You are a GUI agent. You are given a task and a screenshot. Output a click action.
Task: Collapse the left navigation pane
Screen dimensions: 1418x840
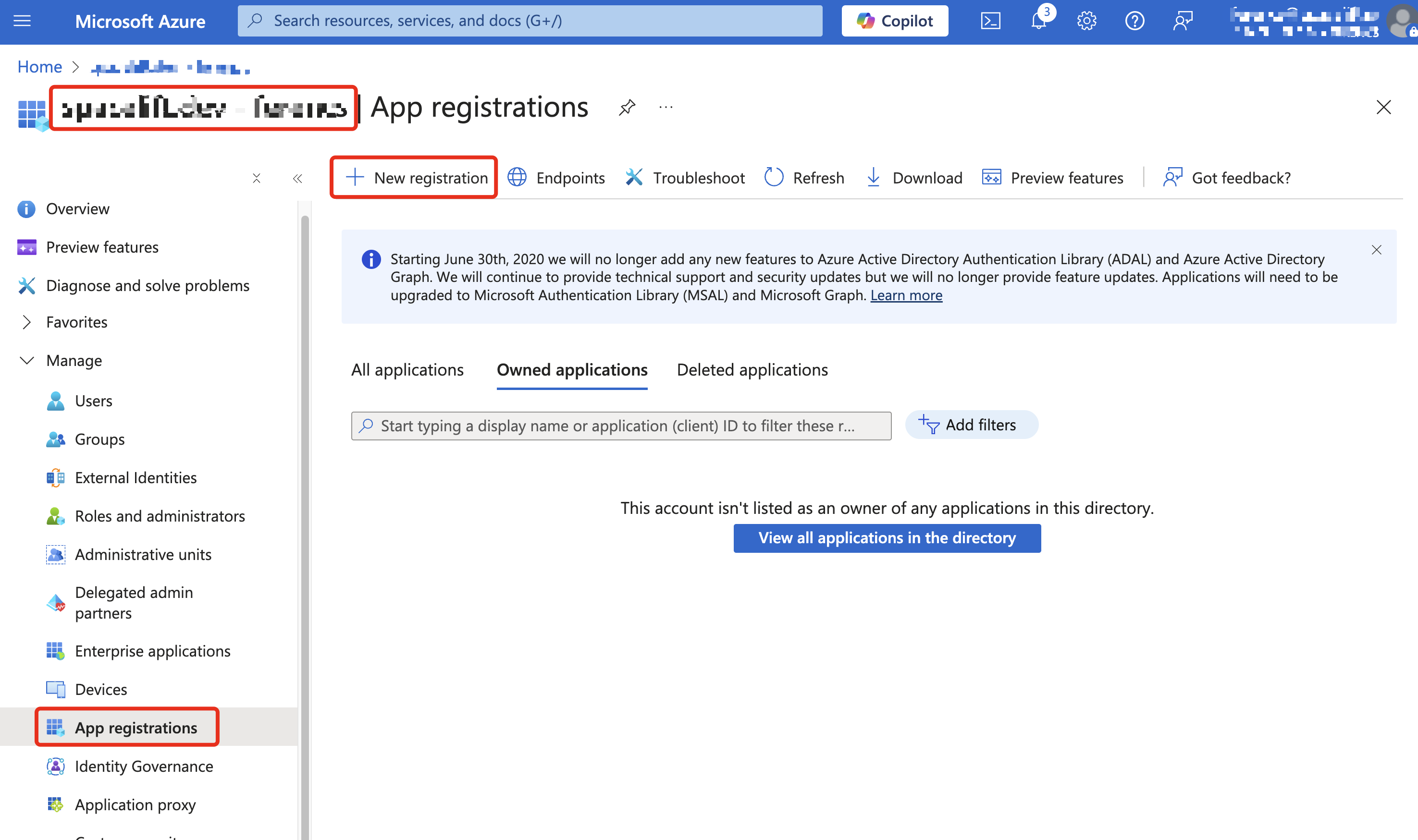pyautogui.click(x=297, y=178)
